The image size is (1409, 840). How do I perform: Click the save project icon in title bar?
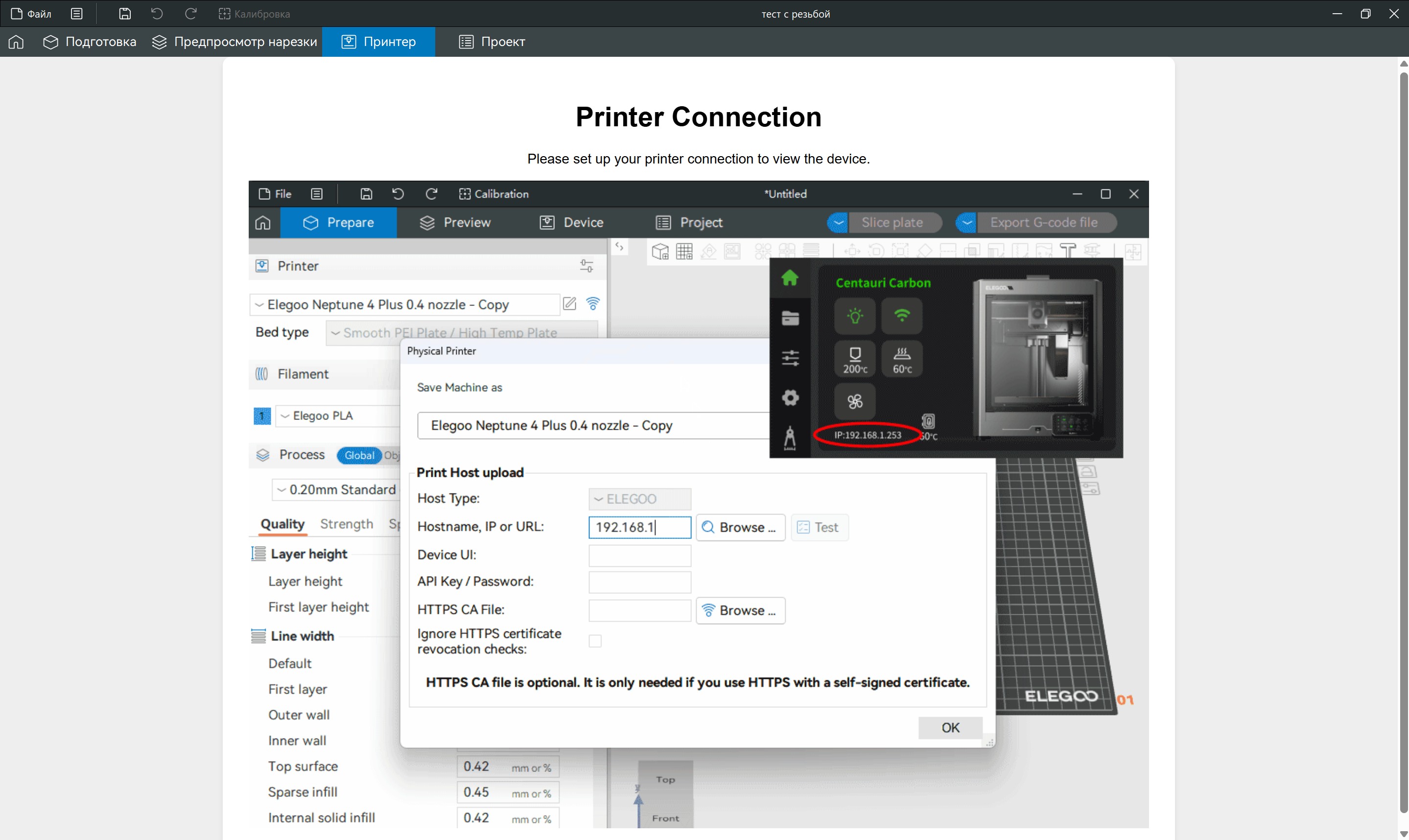point(125,14)
